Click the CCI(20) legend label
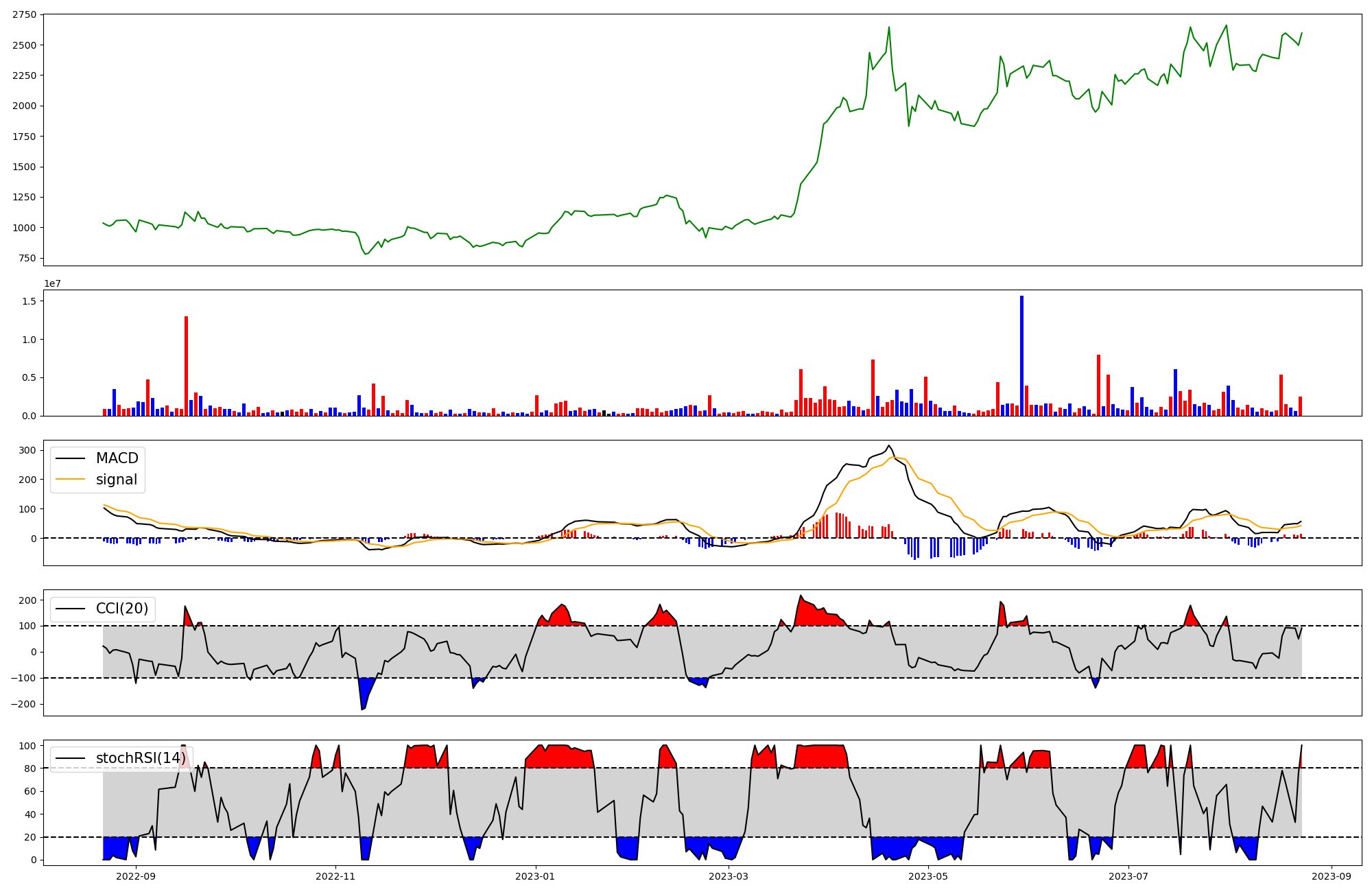Image resolution: width=1372 pixels, height=892 pixels. tap(122, 609)
